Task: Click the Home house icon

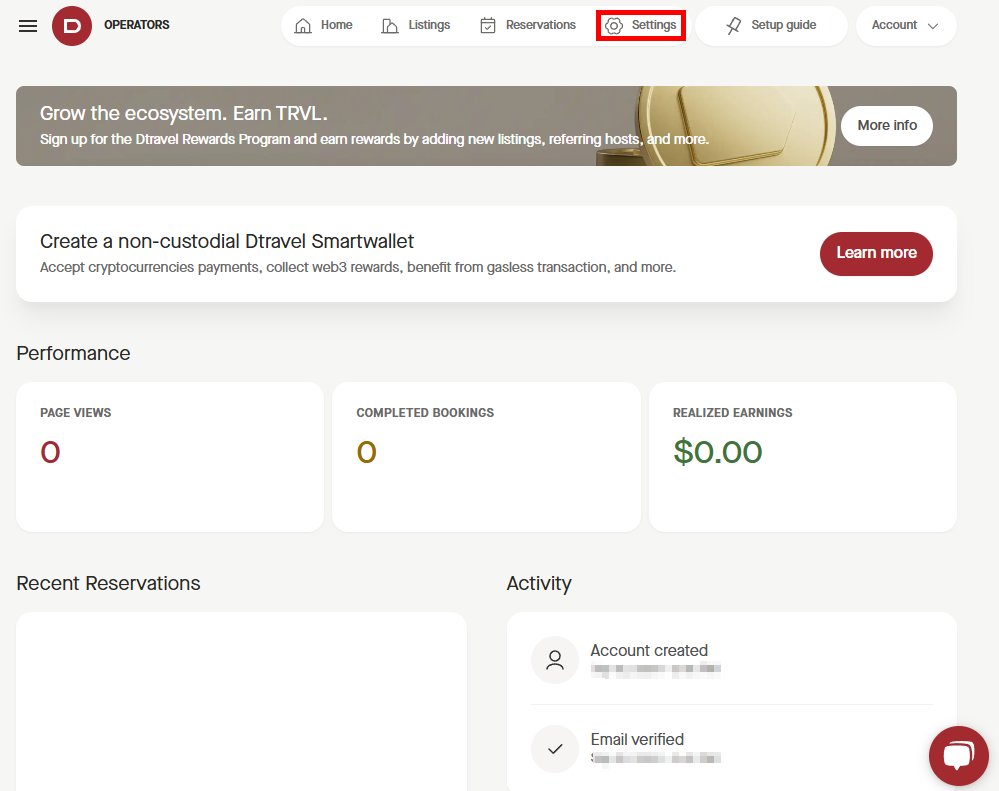Action: [x=303, y=25]
